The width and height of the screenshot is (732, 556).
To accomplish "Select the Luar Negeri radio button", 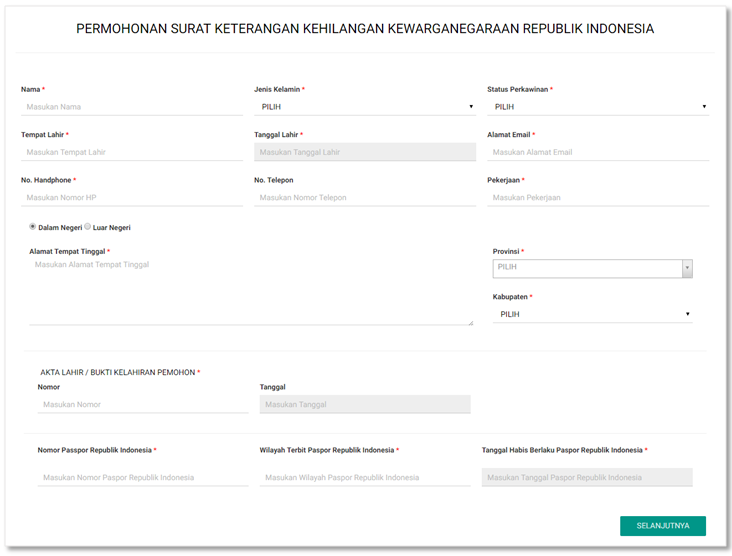I will [88, 227].
